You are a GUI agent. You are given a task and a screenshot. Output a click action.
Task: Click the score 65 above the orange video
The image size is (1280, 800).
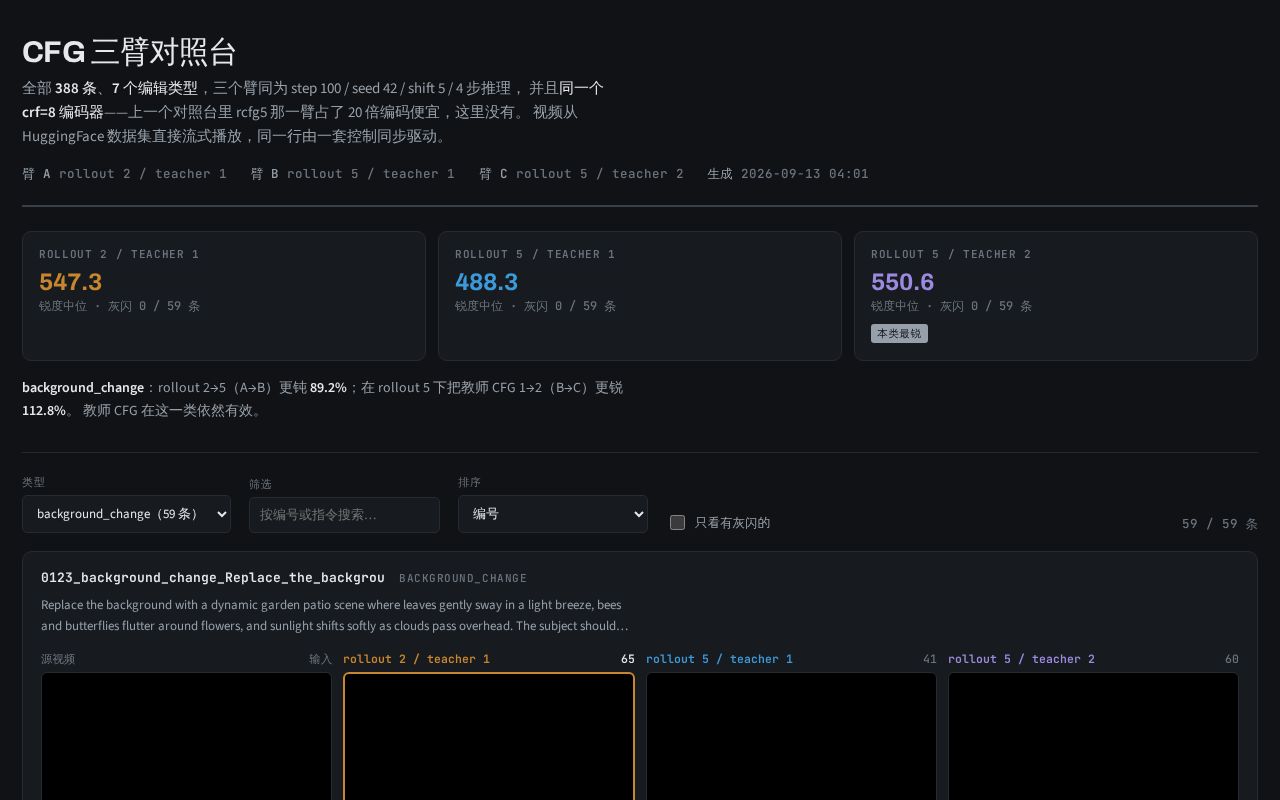(628, 659)
